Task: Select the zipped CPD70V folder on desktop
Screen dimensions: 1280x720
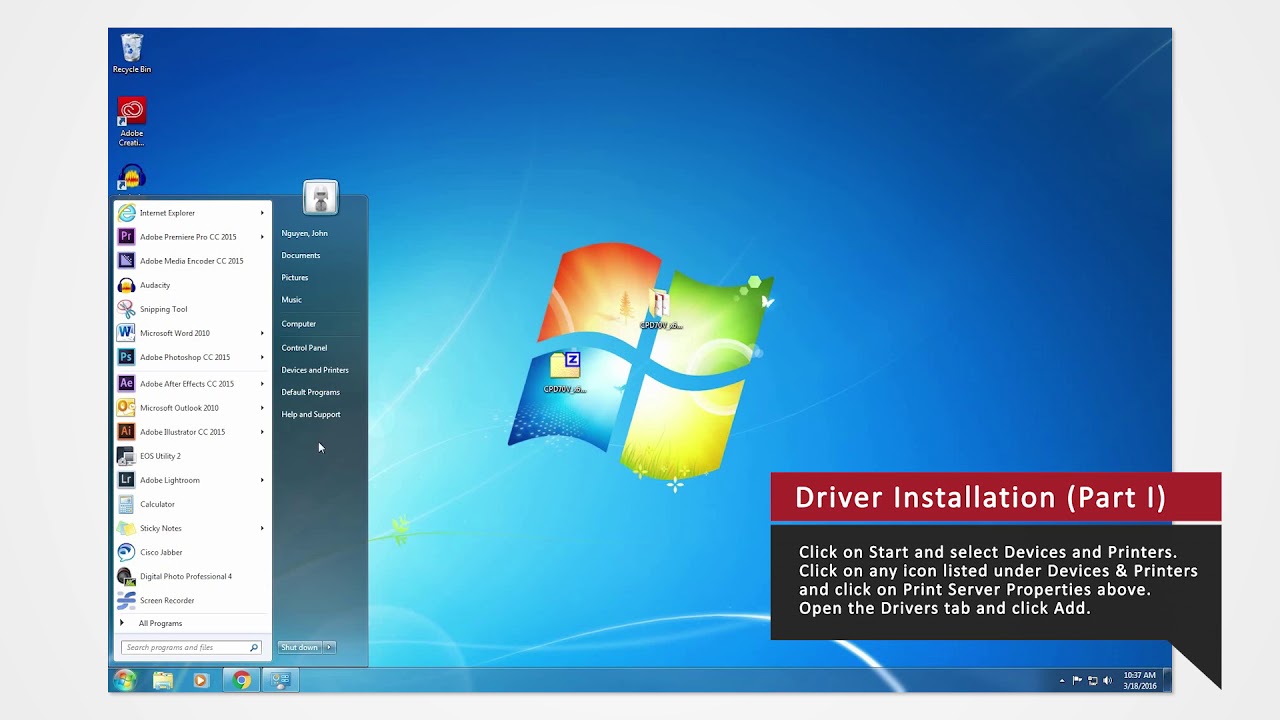Action: 565,372
